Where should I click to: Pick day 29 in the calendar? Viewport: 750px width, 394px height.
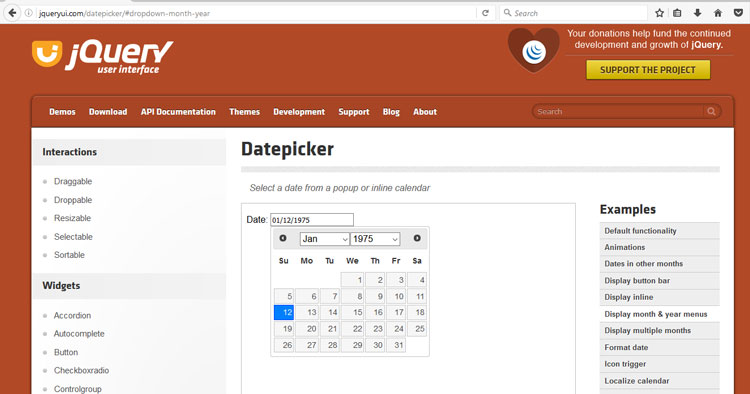(353, 345)
